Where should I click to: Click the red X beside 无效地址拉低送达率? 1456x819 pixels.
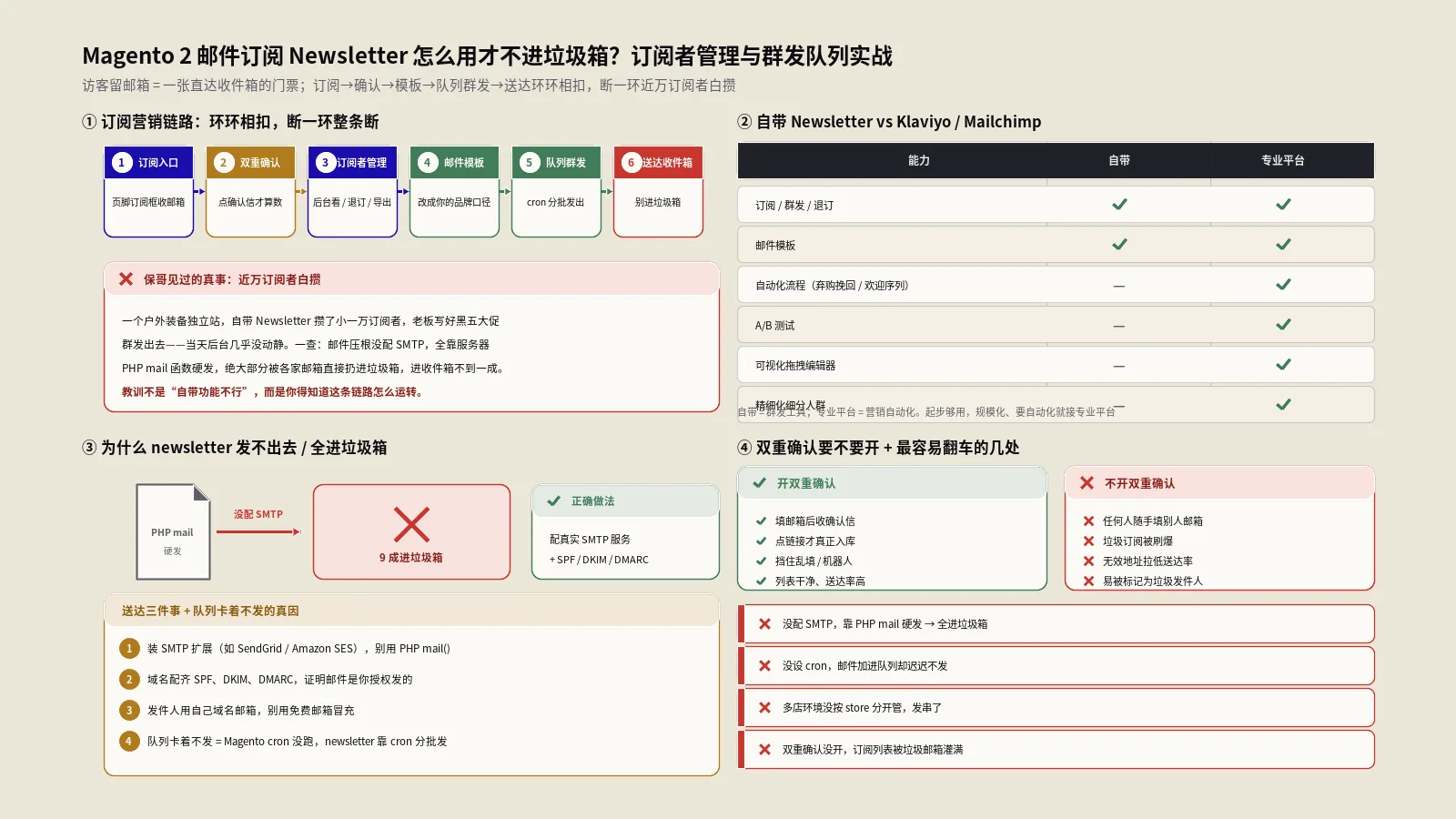(x=1088, y=561)
